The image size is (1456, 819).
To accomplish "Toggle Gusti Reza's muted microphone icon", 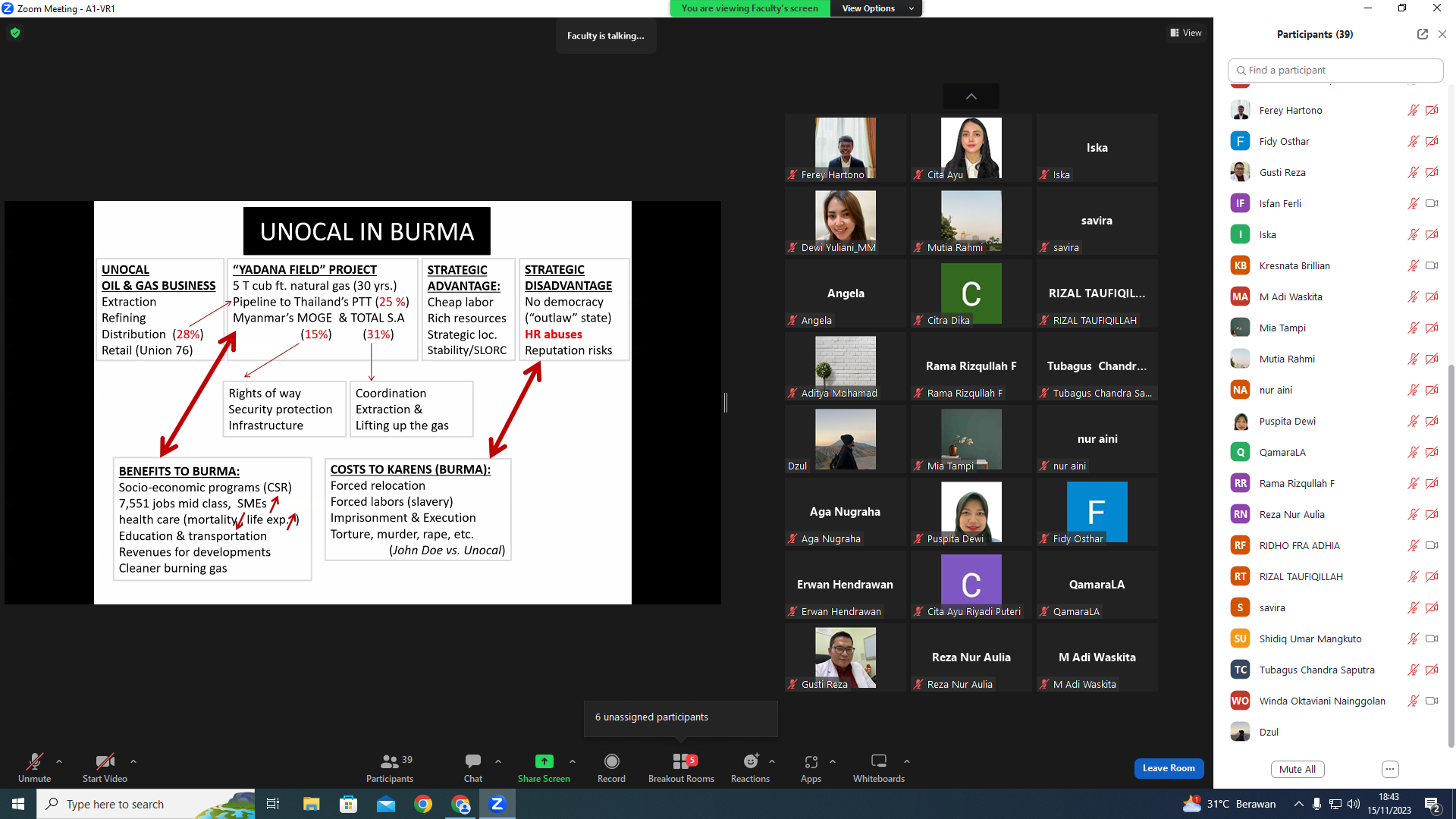I will coord(1413,172).
